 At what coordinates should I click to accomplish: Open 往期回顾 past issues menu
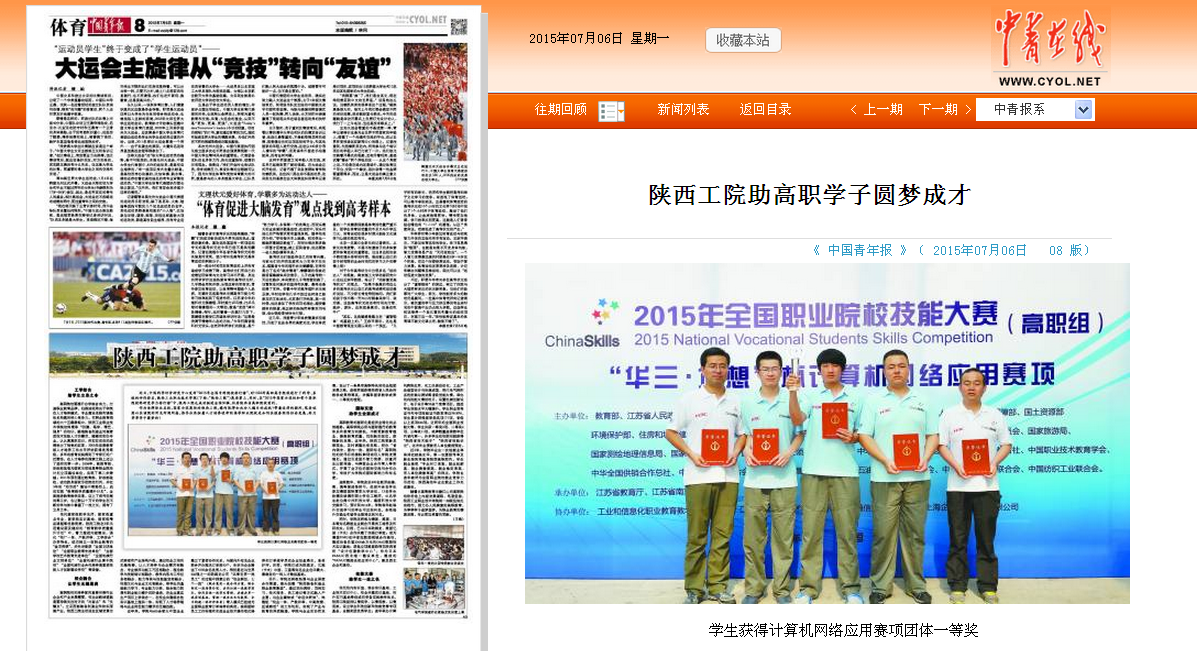[x=561, y=110]
